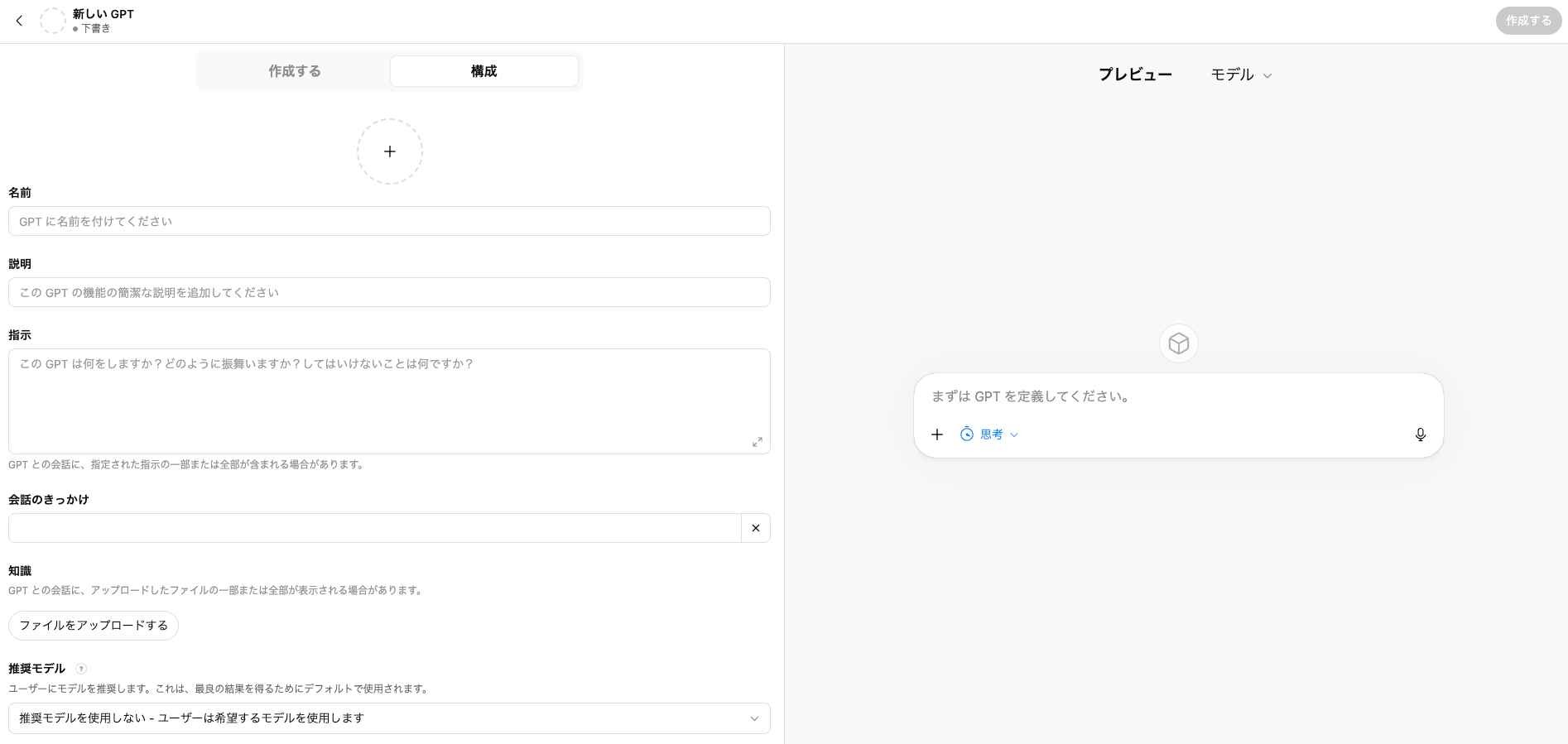Image resolution: width=1568 pixels, height=744 pixels.
Task: Expand the 推奨モデル selection combo box
Action: click(389, 718)
